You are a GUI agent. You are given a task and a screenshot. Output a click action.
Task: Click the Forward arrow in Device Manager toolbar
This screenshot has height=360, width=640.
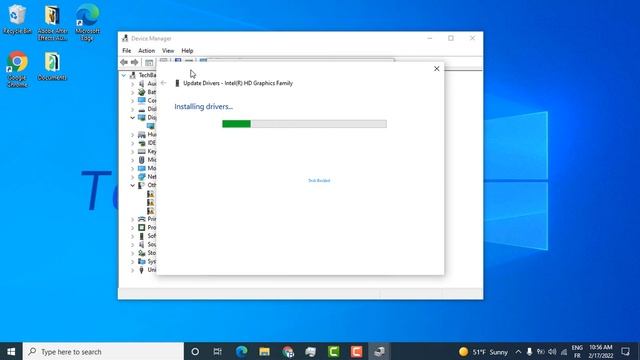pyautogui.click(x=134, y=62)
